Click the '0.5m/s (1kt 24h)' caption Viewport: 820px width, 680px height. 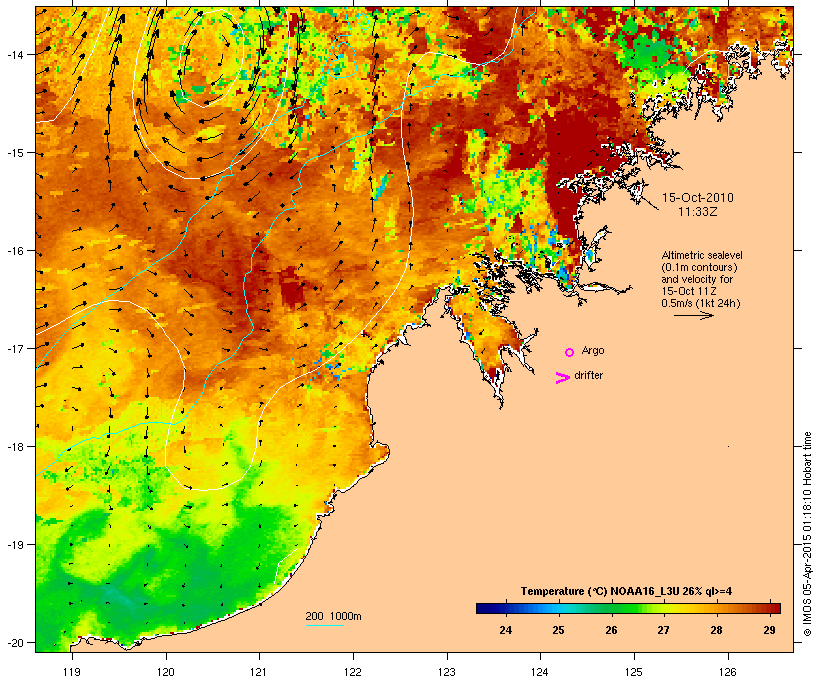701,303
